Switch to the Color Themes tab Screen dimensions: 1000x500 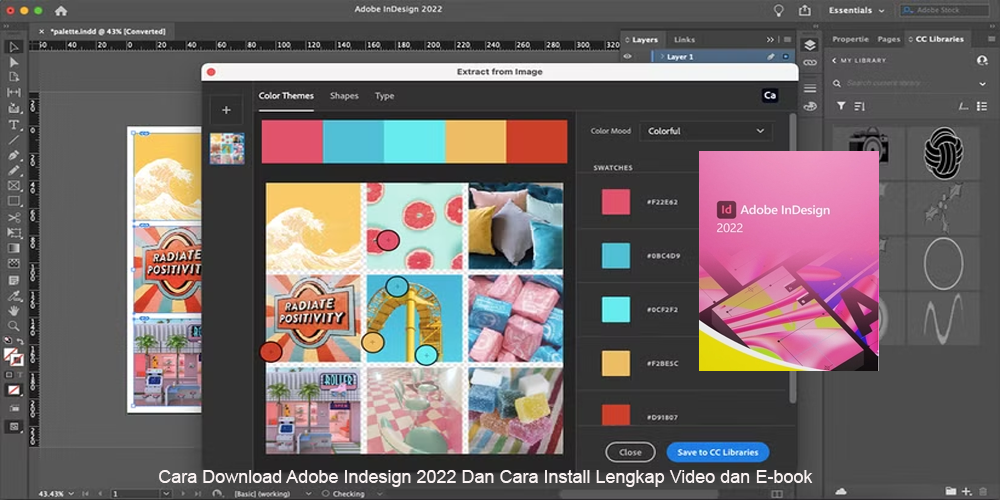pos(286,96)
